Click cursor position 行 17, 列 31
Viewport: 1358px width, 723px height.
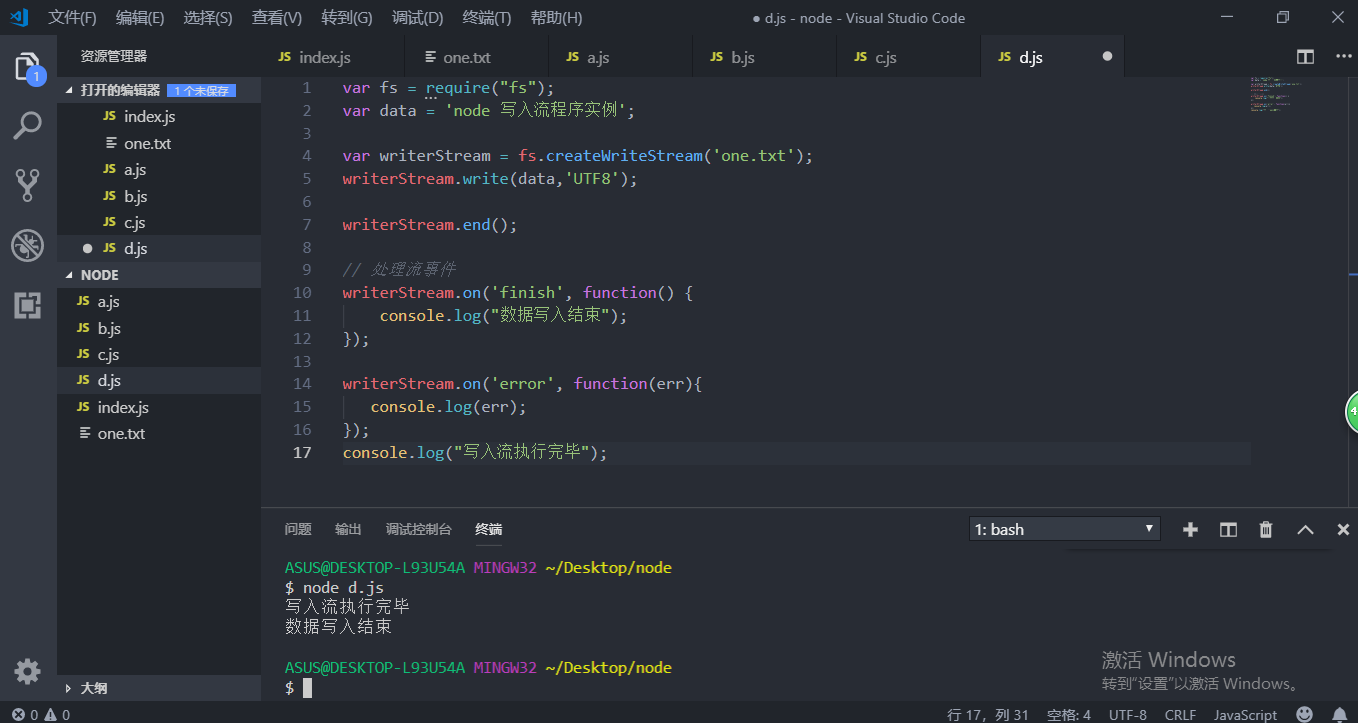point(988,715)
